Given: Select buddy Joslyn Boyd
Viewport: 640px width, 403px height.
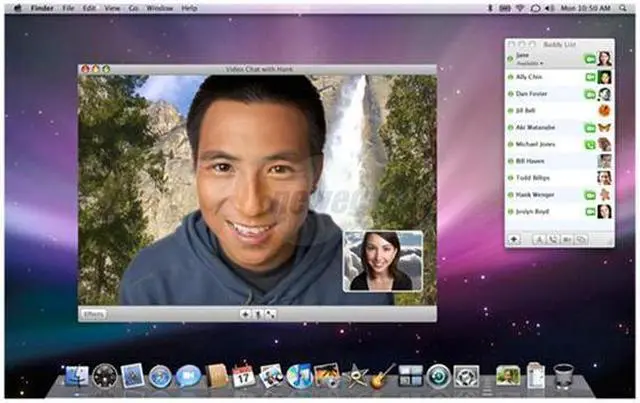Looking at the screenshot, I should (x=559, y=212).
